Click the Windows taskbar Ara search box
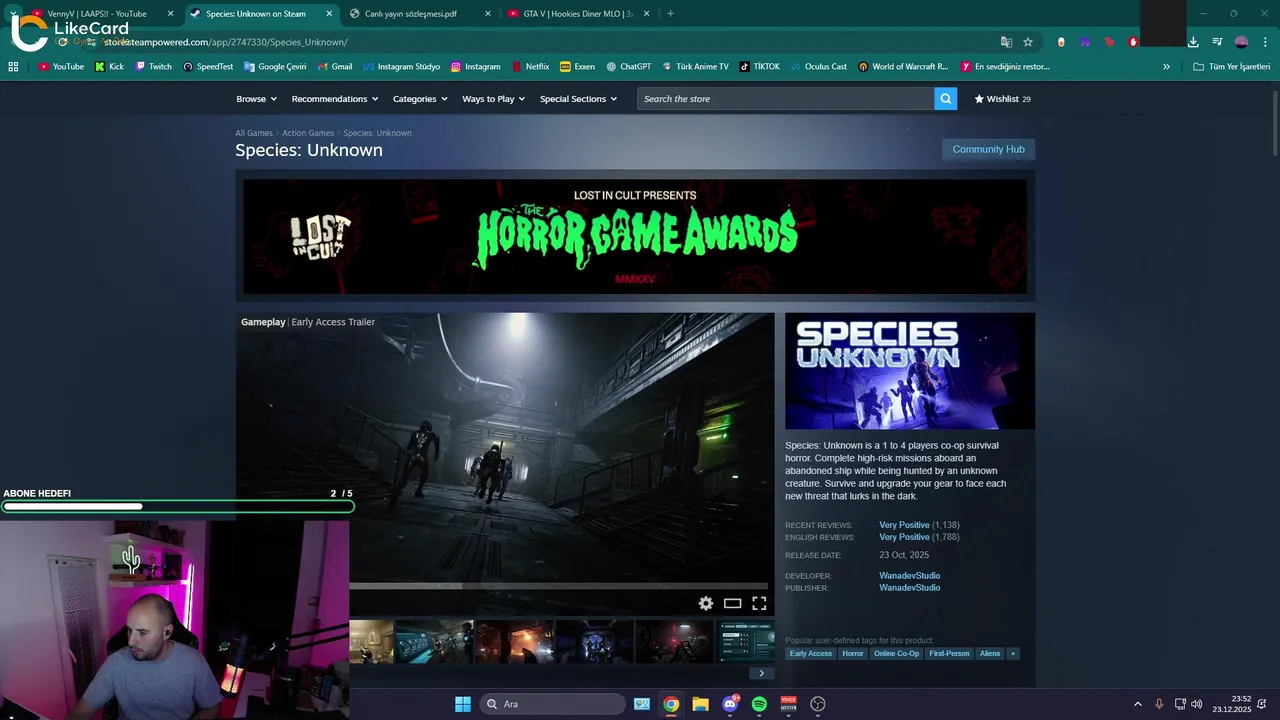The height and width of the screenshot is (720, 1280). tap(552, 704)
